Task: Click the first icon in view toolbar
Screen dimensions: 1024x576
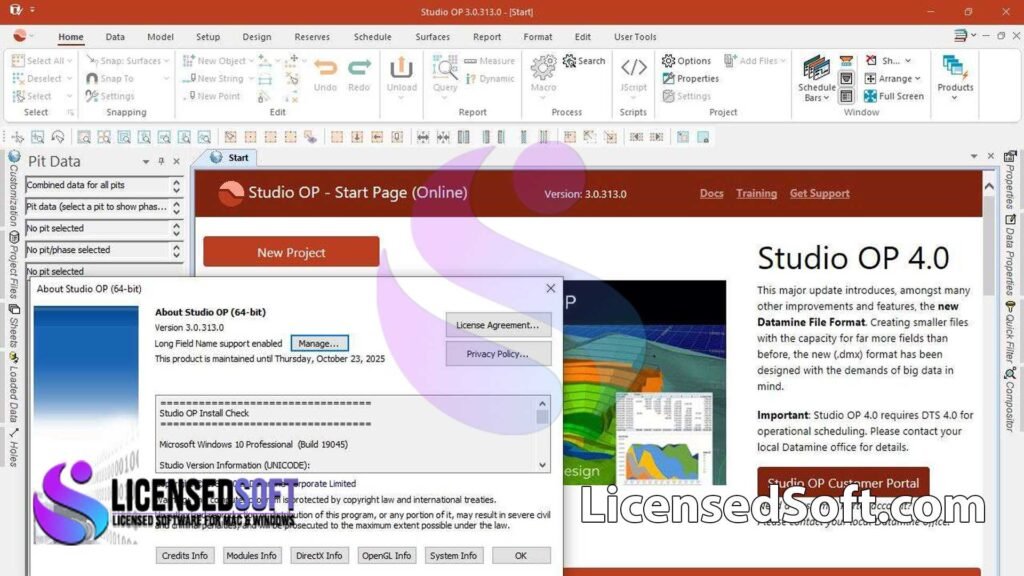Action: [x=18, y=137]
